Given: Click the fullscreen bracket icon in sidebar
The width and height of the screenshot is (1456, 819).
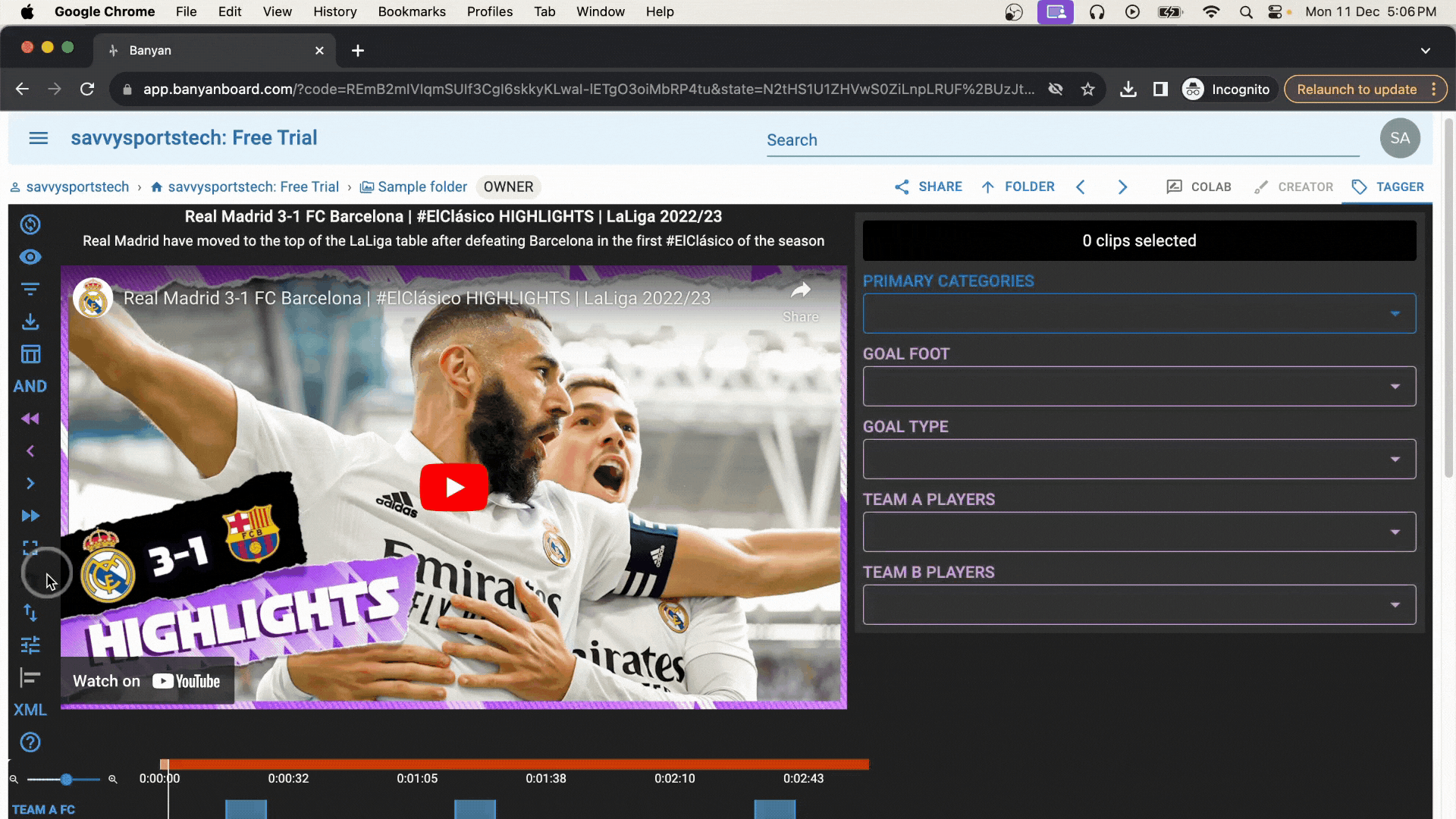Looking at the screenshot, I should coord(30,548).
